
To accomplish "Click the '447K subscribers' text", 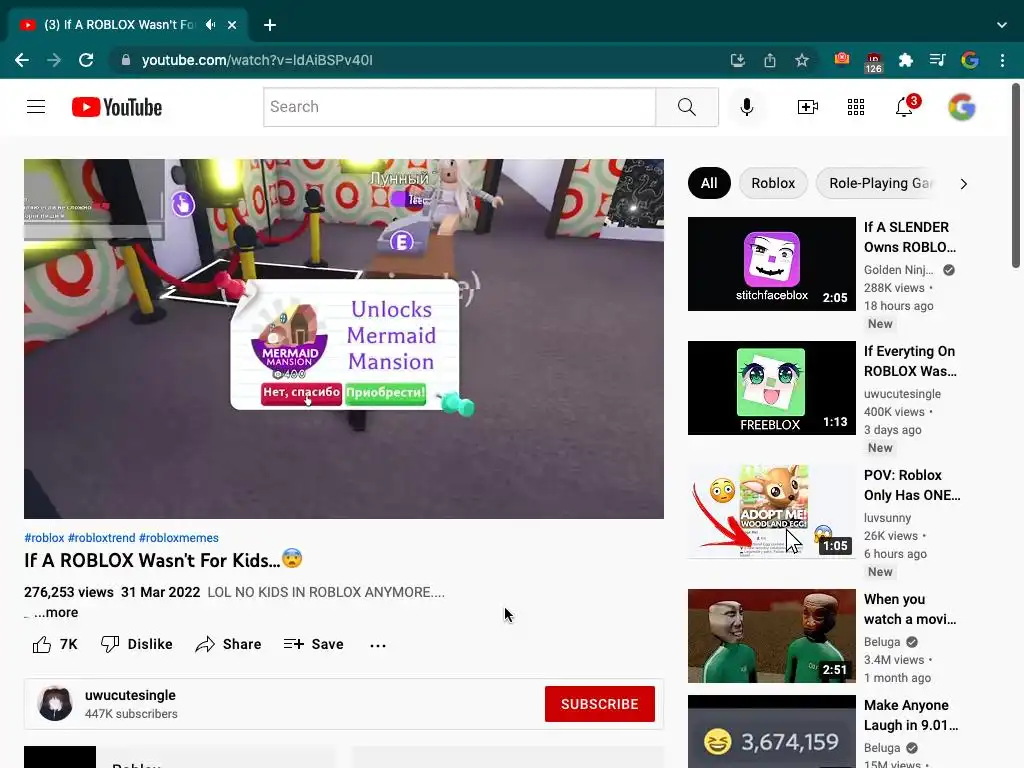I will pos(131,714).
